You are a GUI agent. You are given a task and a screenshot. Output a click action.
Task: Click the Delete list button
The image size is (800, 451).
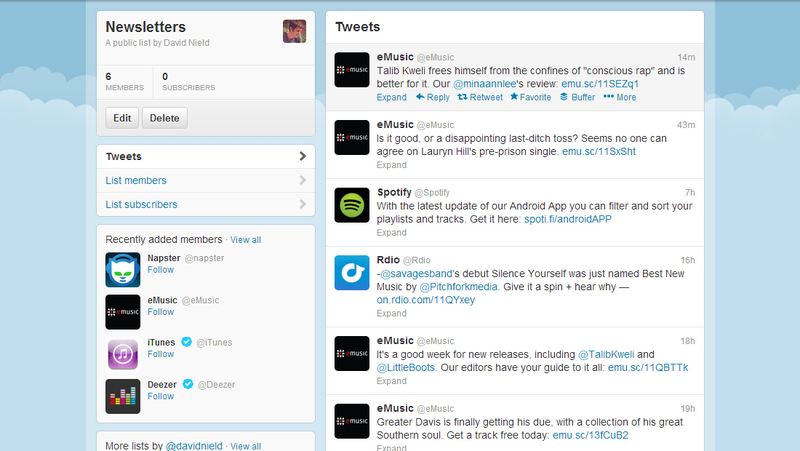pyautogui.click(x=164, y=118)
